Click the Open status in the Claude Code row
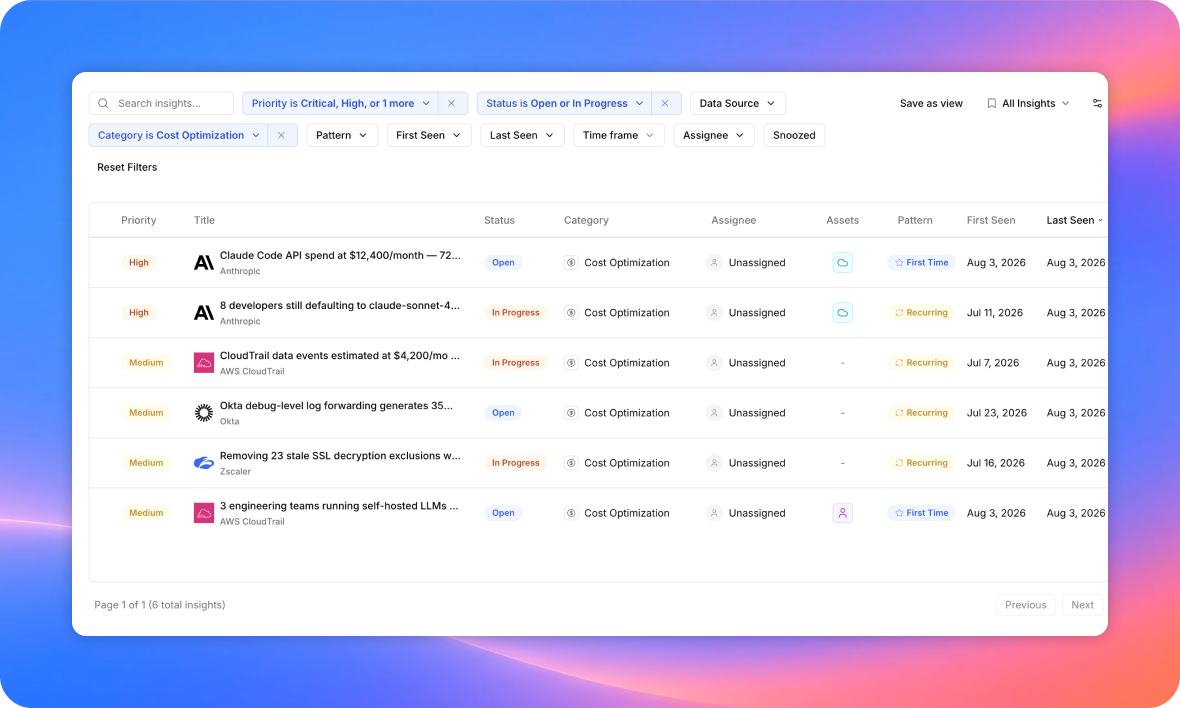Image resolution: width=1180 pixels, height=708 pixels. (503, 263)
